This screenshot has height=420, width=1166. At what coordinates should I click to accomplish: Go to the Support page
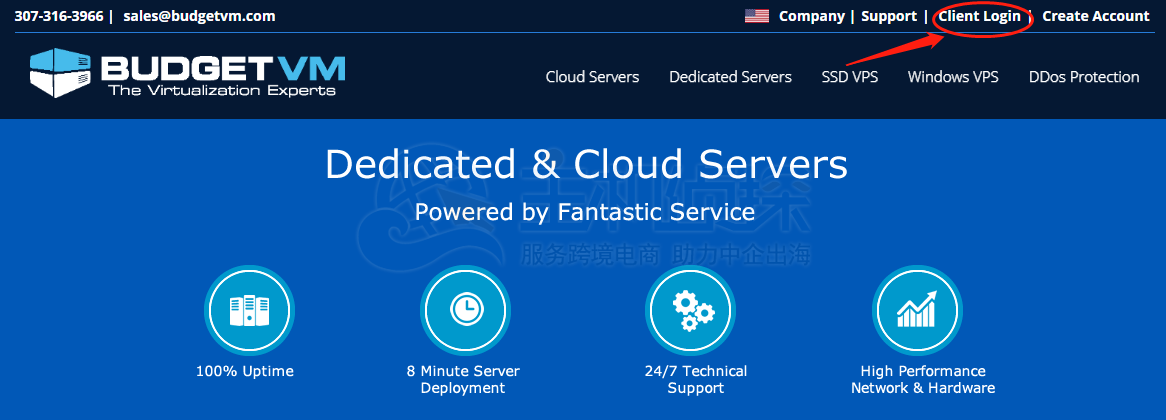(x=888, y=16)
